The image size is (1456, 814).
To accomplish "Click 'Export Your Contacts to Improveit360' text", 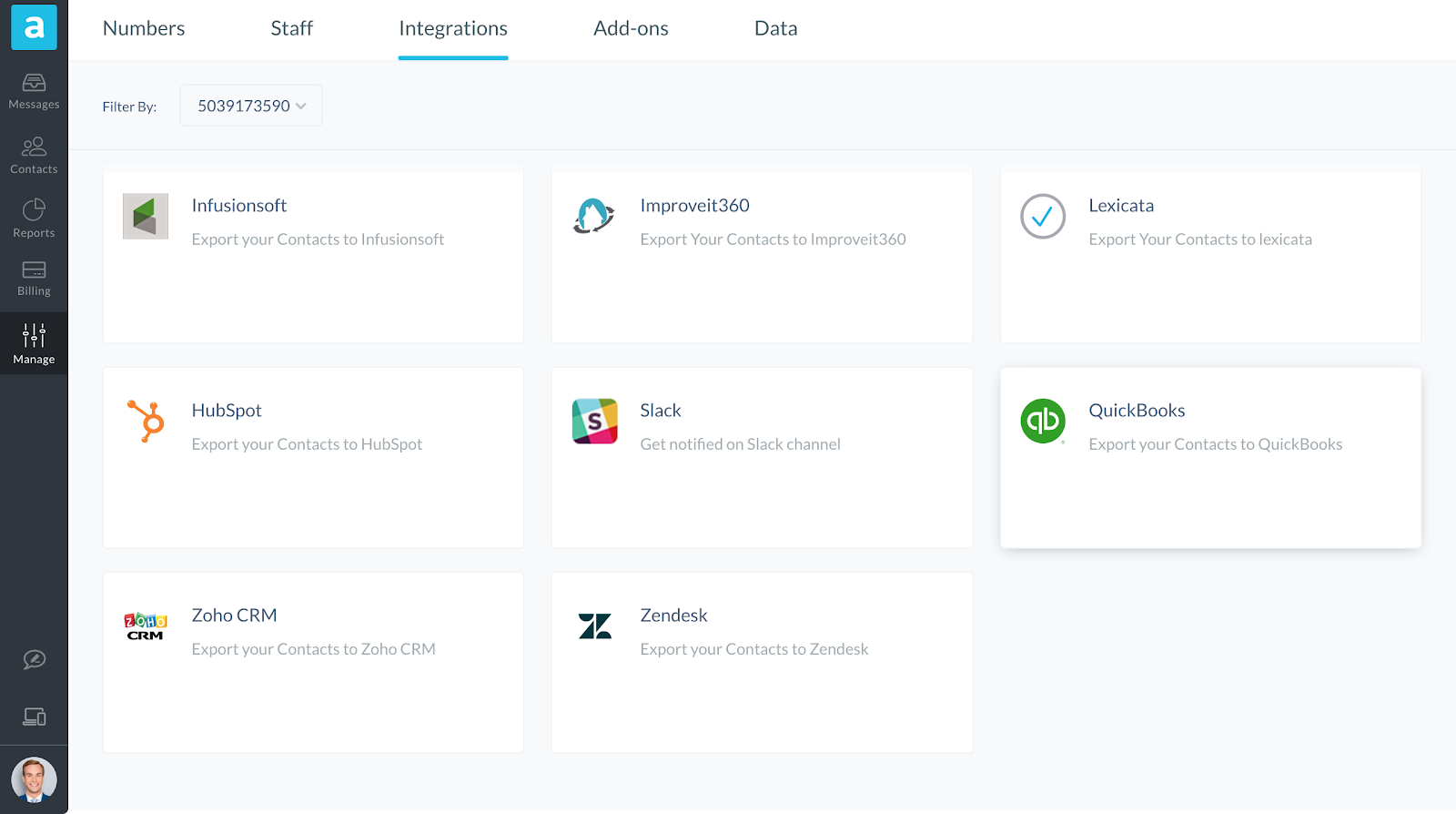I will [x=773, y=239].
